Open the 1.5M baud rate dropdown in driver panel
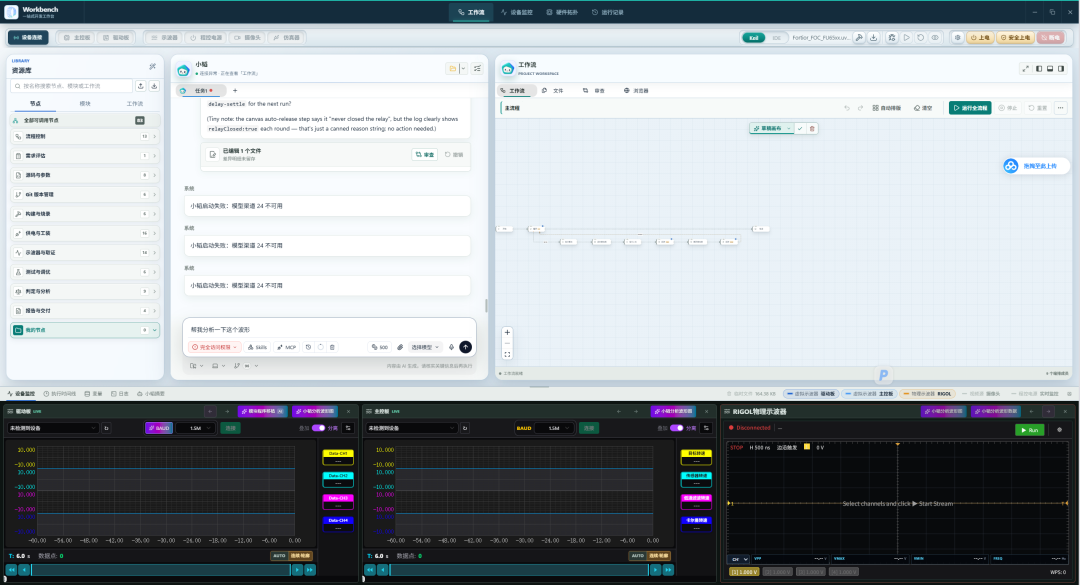The image size is (1080, 585). coord(198,429)
